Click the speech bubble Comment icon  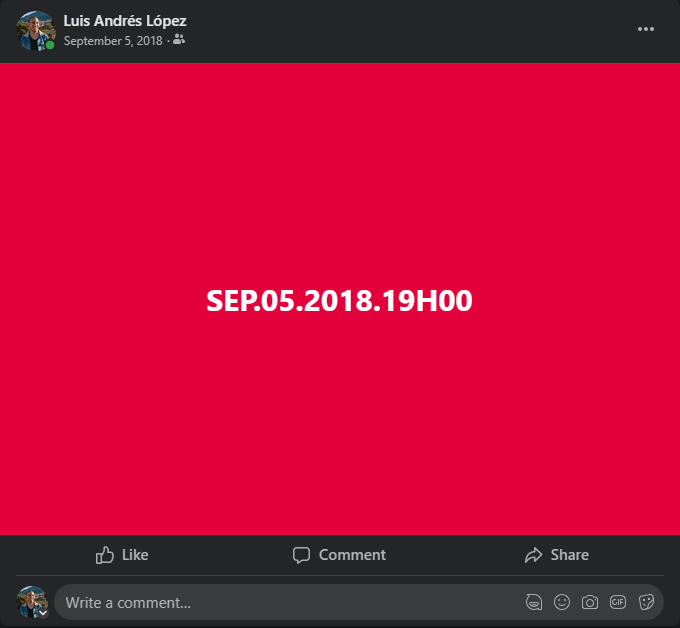[301, 555]
